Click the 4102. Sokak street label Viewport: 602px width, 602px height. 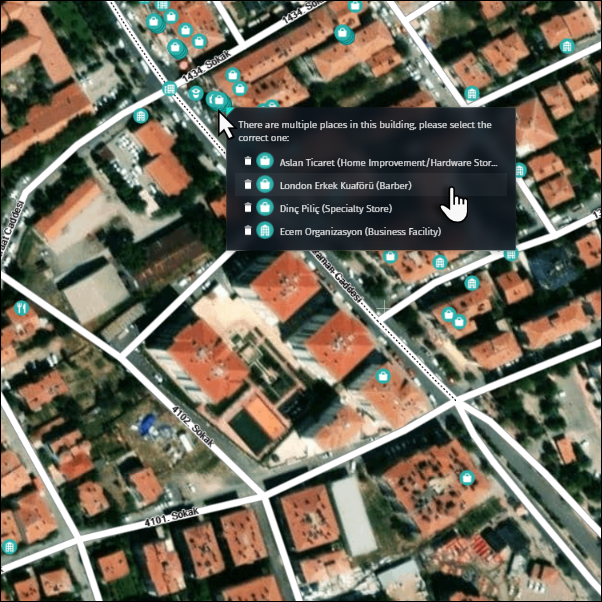coord(193,427)
